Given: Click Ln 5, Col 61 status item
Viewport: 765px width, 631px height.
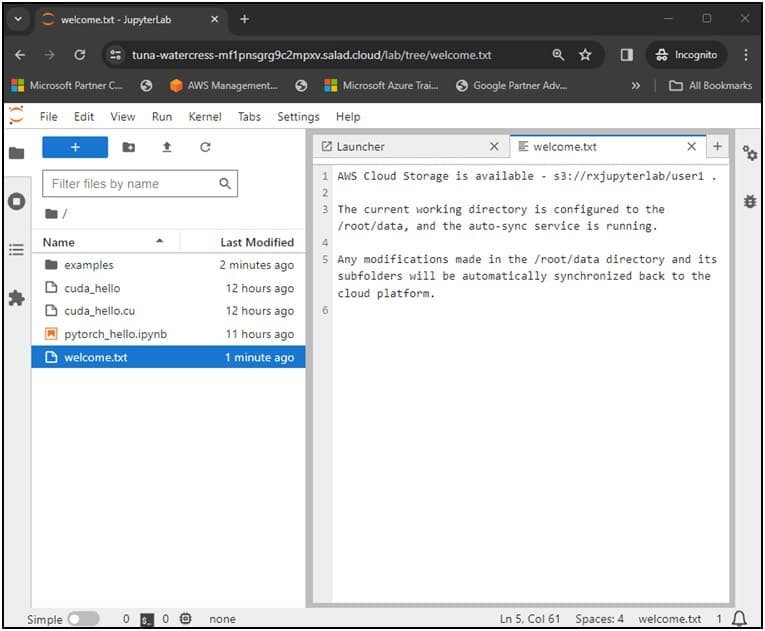Looking at the screenshot, I should pyautogui.click(x=530, y=619).
